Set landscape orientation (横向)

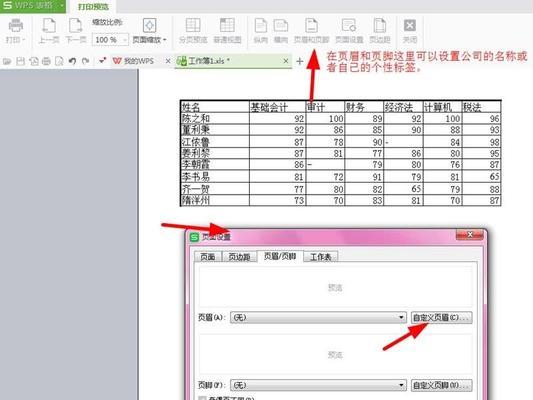(281, 26)
